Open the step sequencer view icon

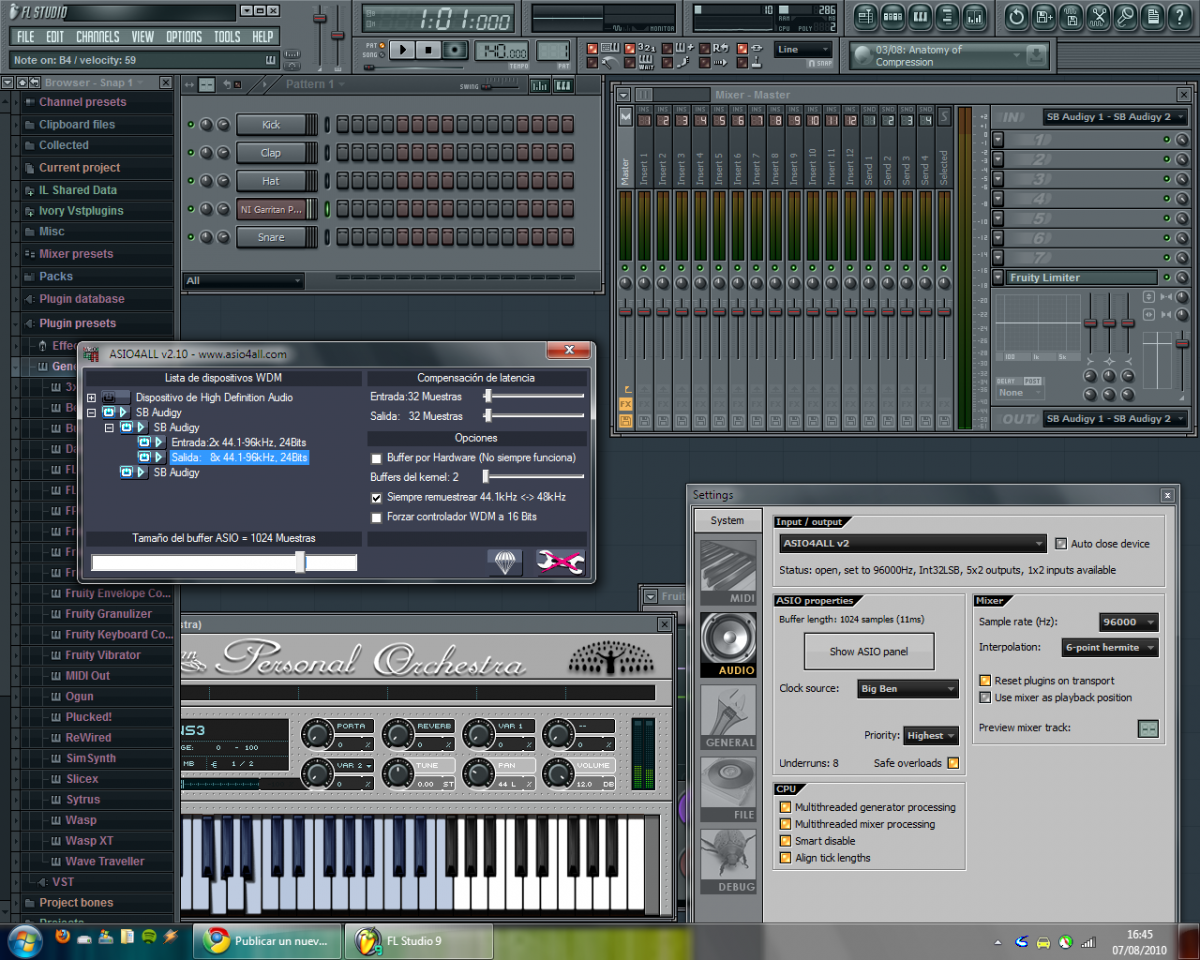[x=893, y=16]
